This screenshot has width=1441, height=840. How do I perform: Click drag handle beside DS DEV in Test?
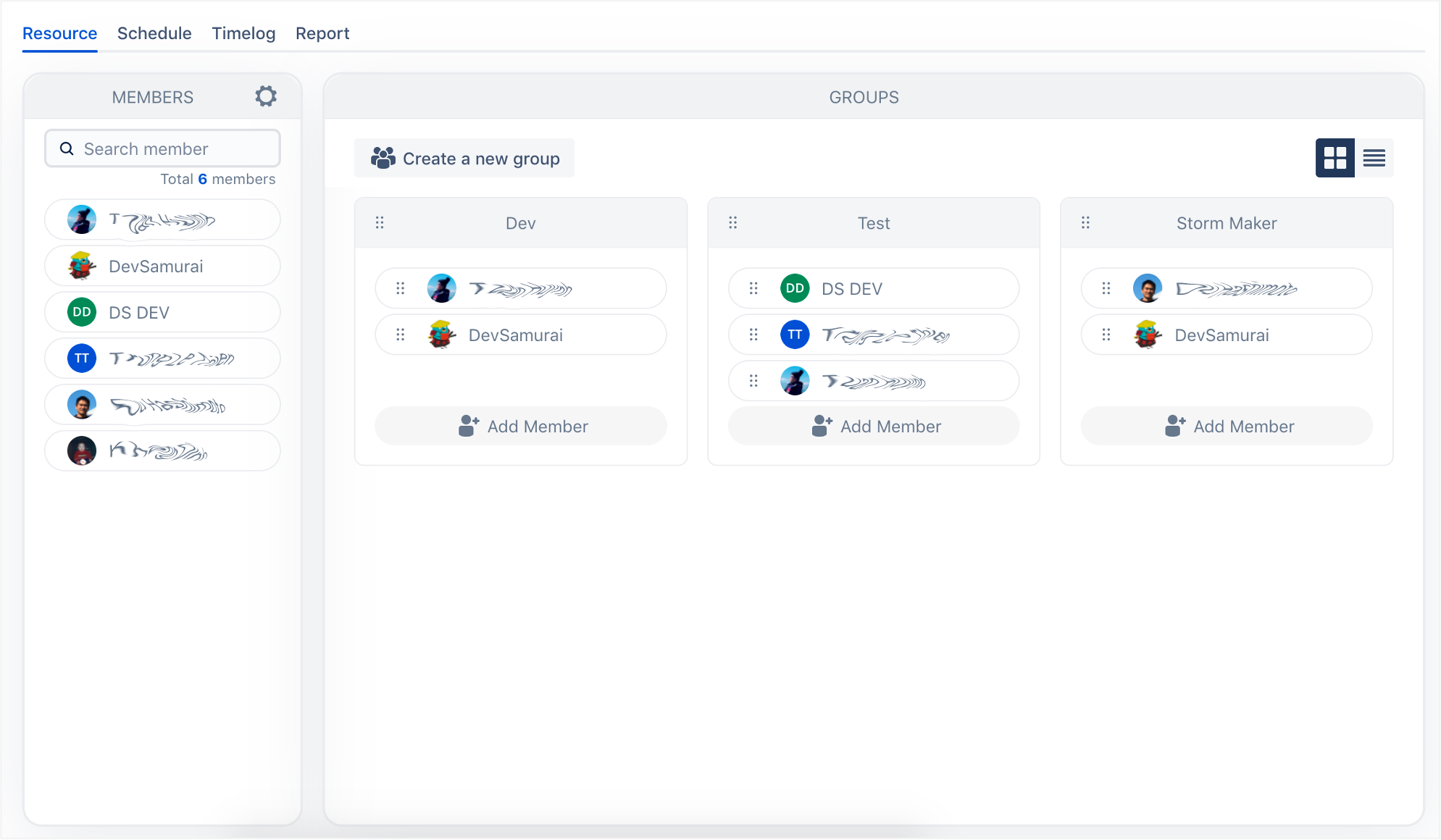point(753,288)
